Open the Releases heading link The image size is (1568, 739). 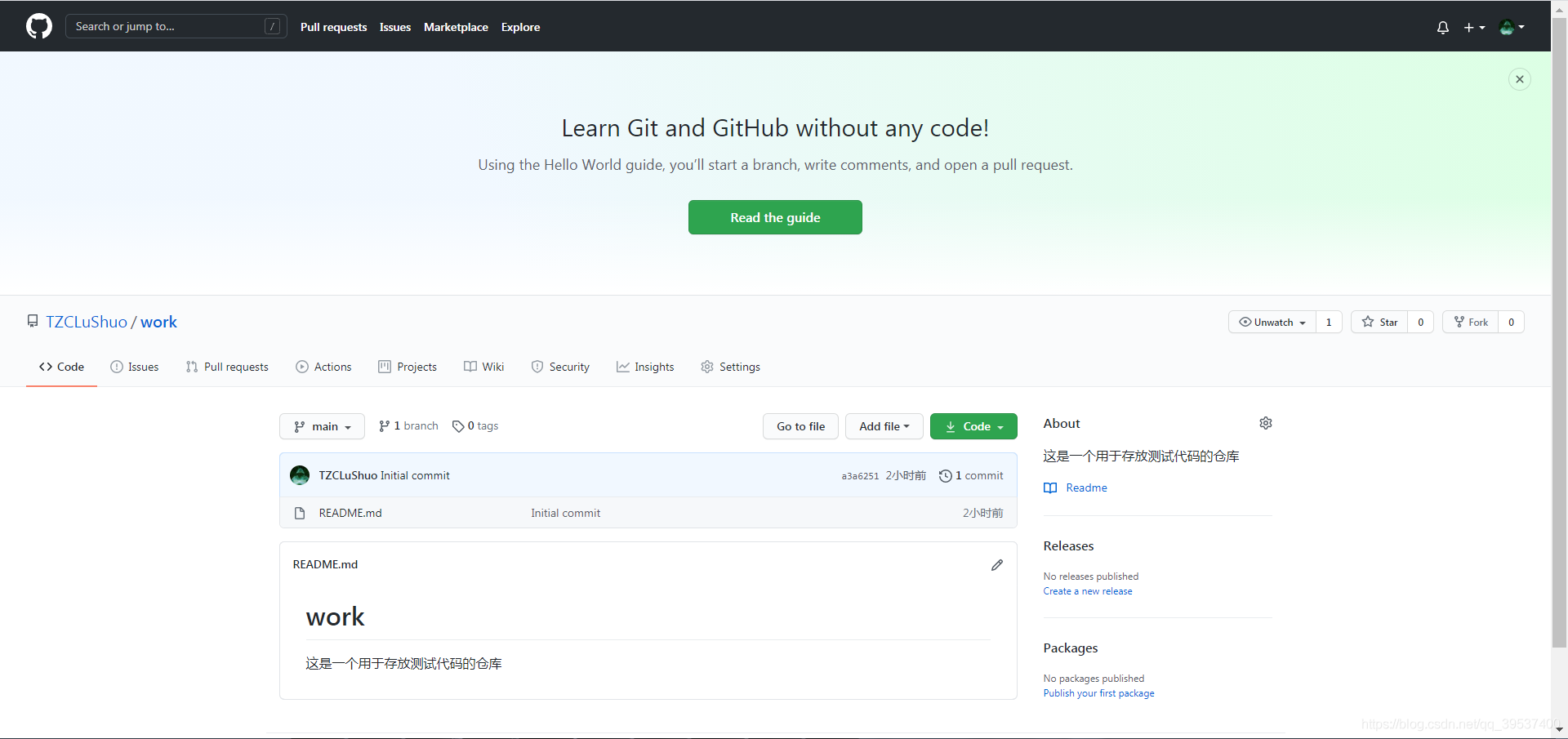(1068, 545)
